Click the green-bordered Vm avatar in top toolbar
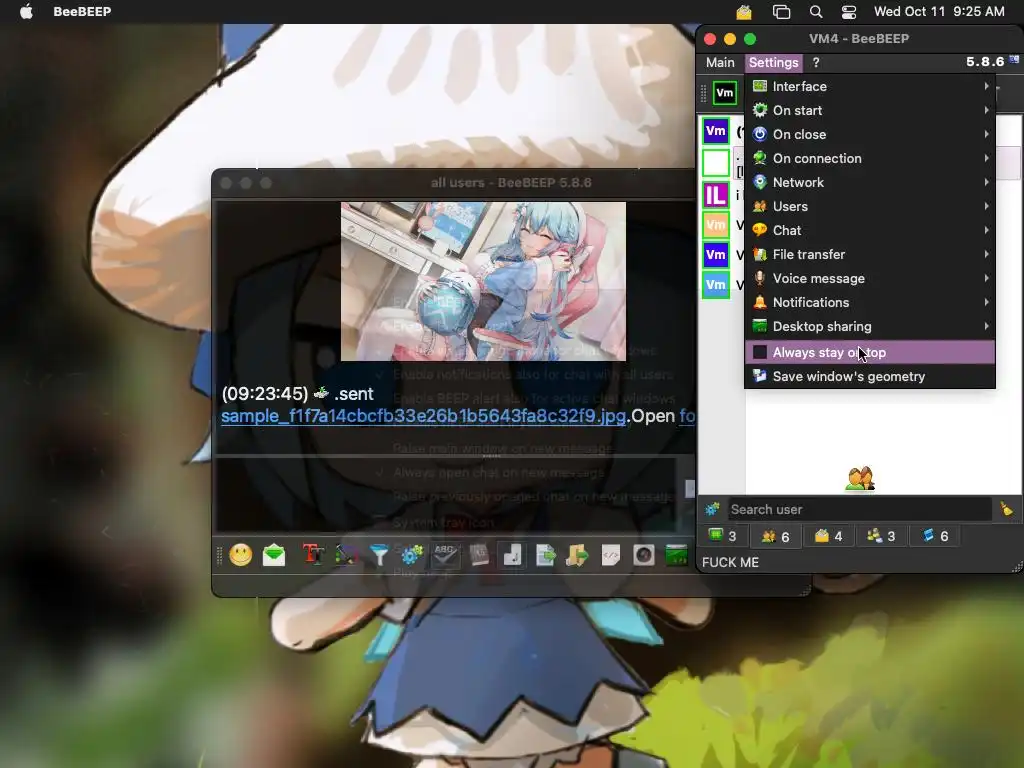 tap(725, 93)
